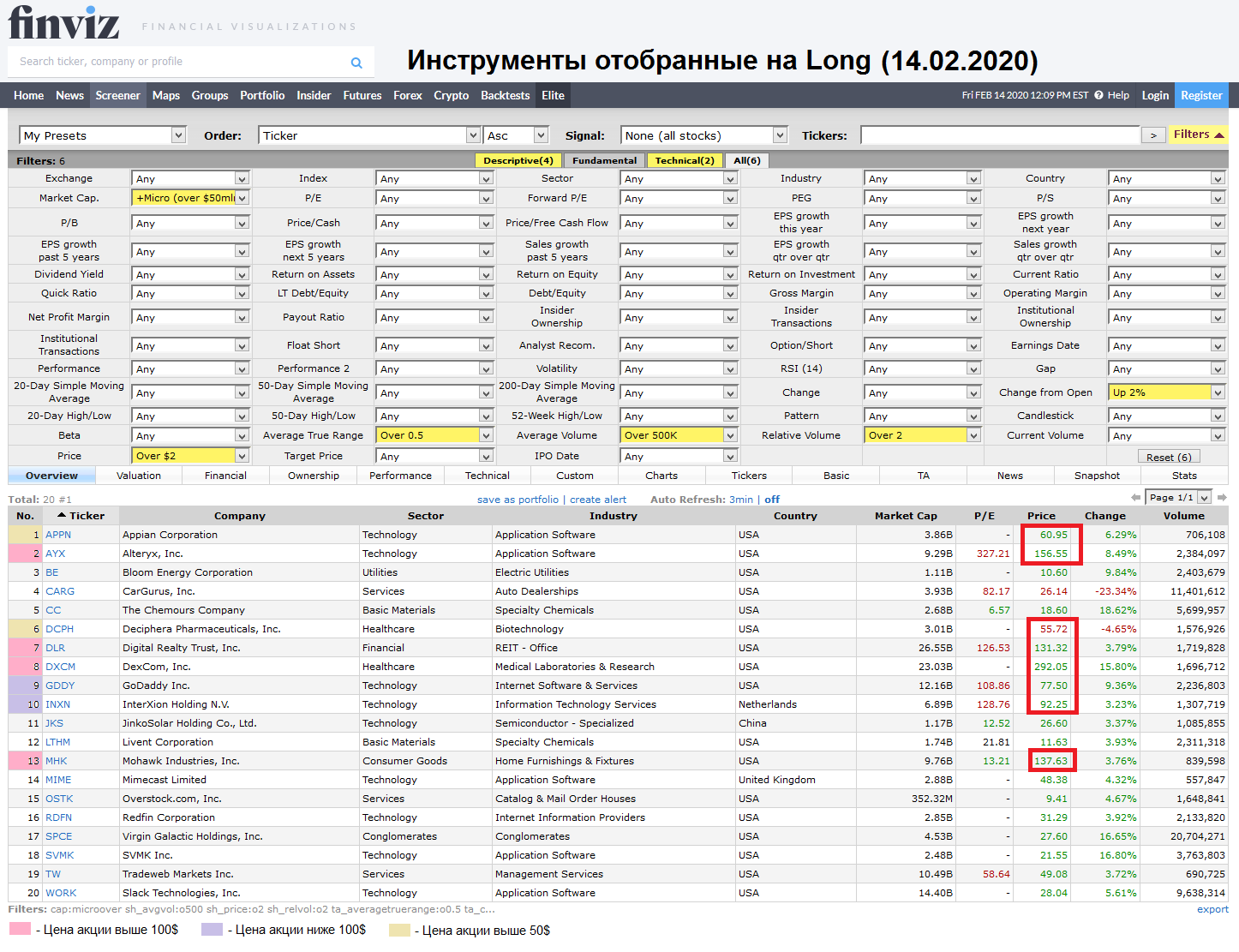Click the Reset (6) filters button
The height and width of the screenshot is (952, 1239).
pos(1169,457)
